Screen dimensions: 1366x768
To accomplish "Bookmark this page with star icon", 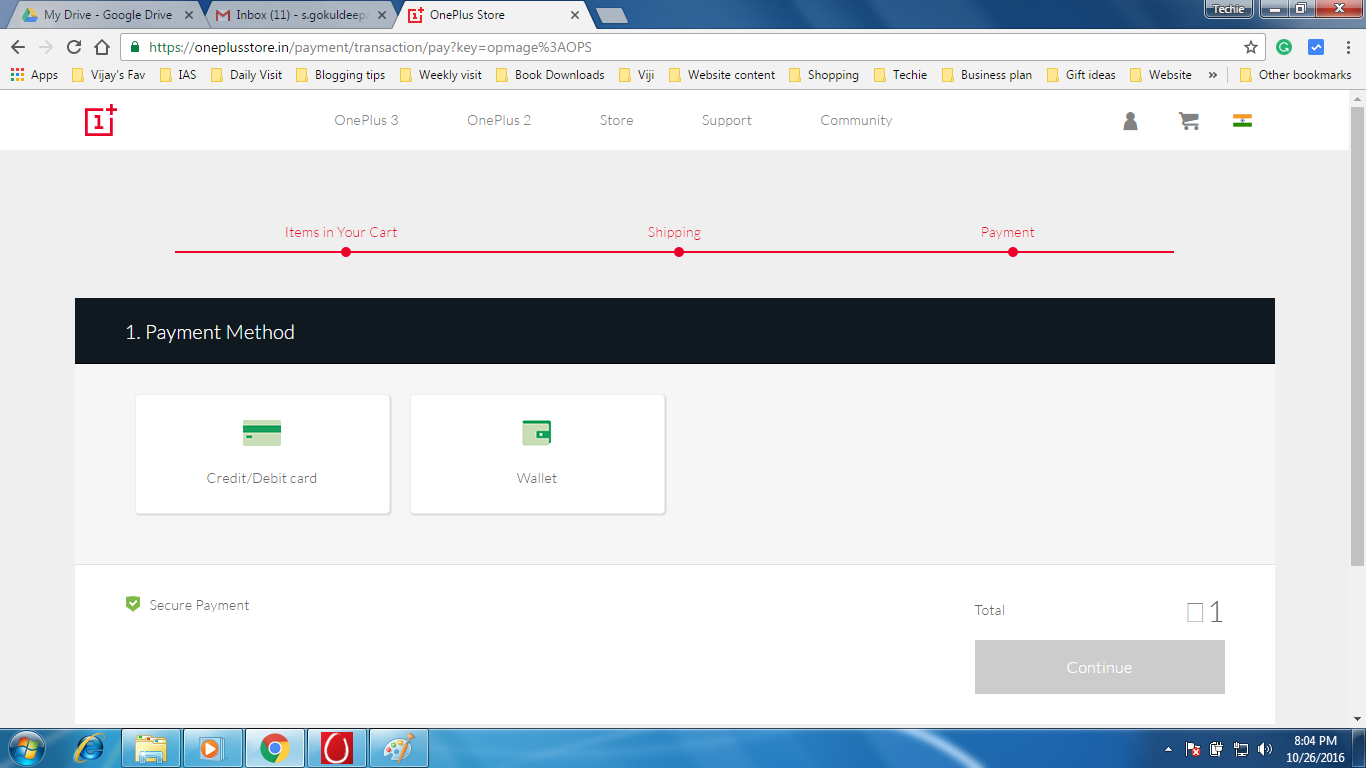I will [x=1250, y=47].
